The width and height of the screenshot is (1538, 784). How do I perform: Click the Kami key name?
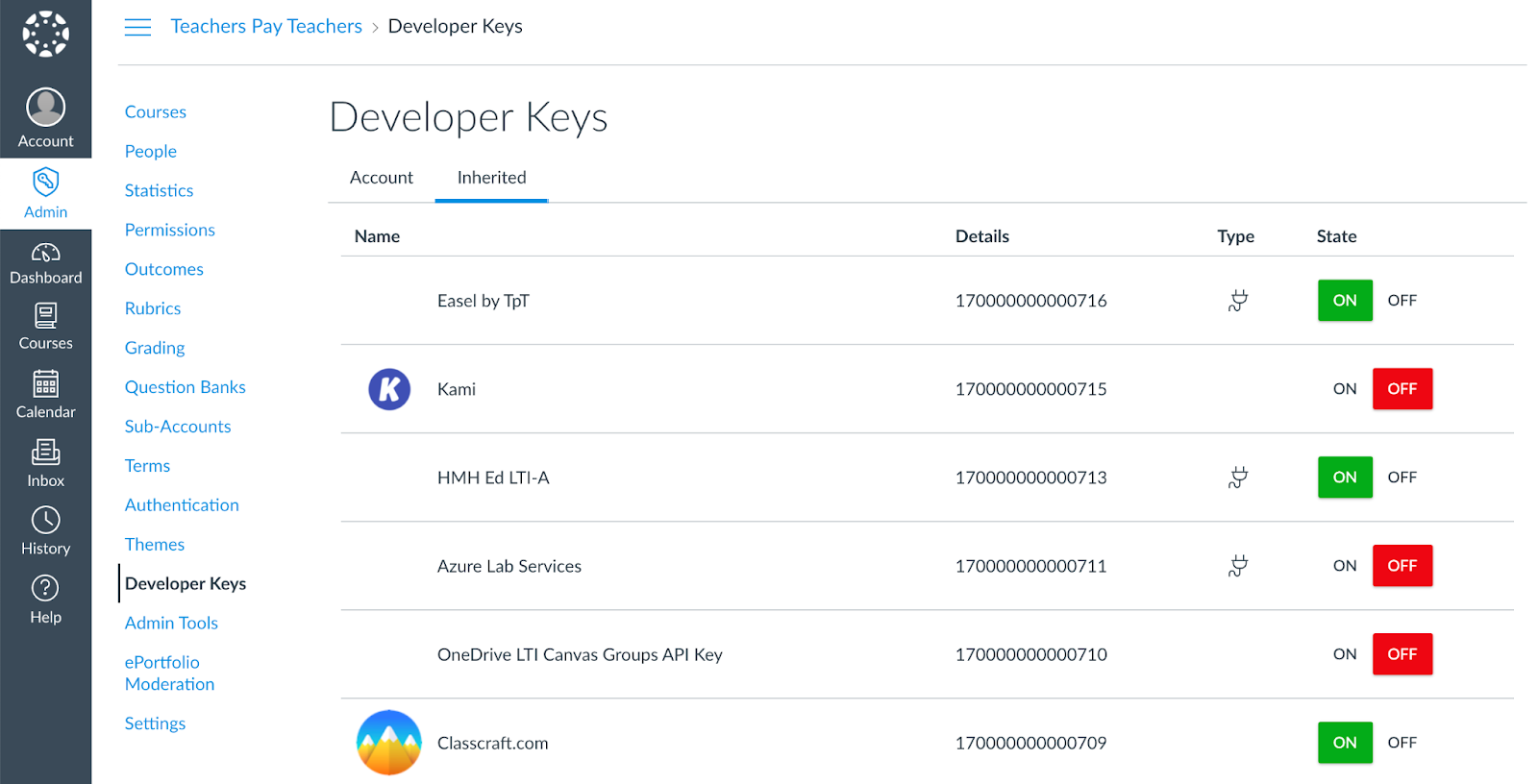(x=457, y=389)
